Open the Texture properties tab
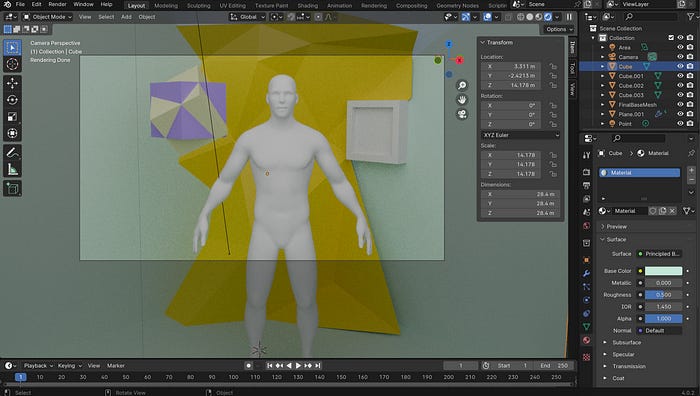This screenshot has height=396, width=700. (587, 357)
